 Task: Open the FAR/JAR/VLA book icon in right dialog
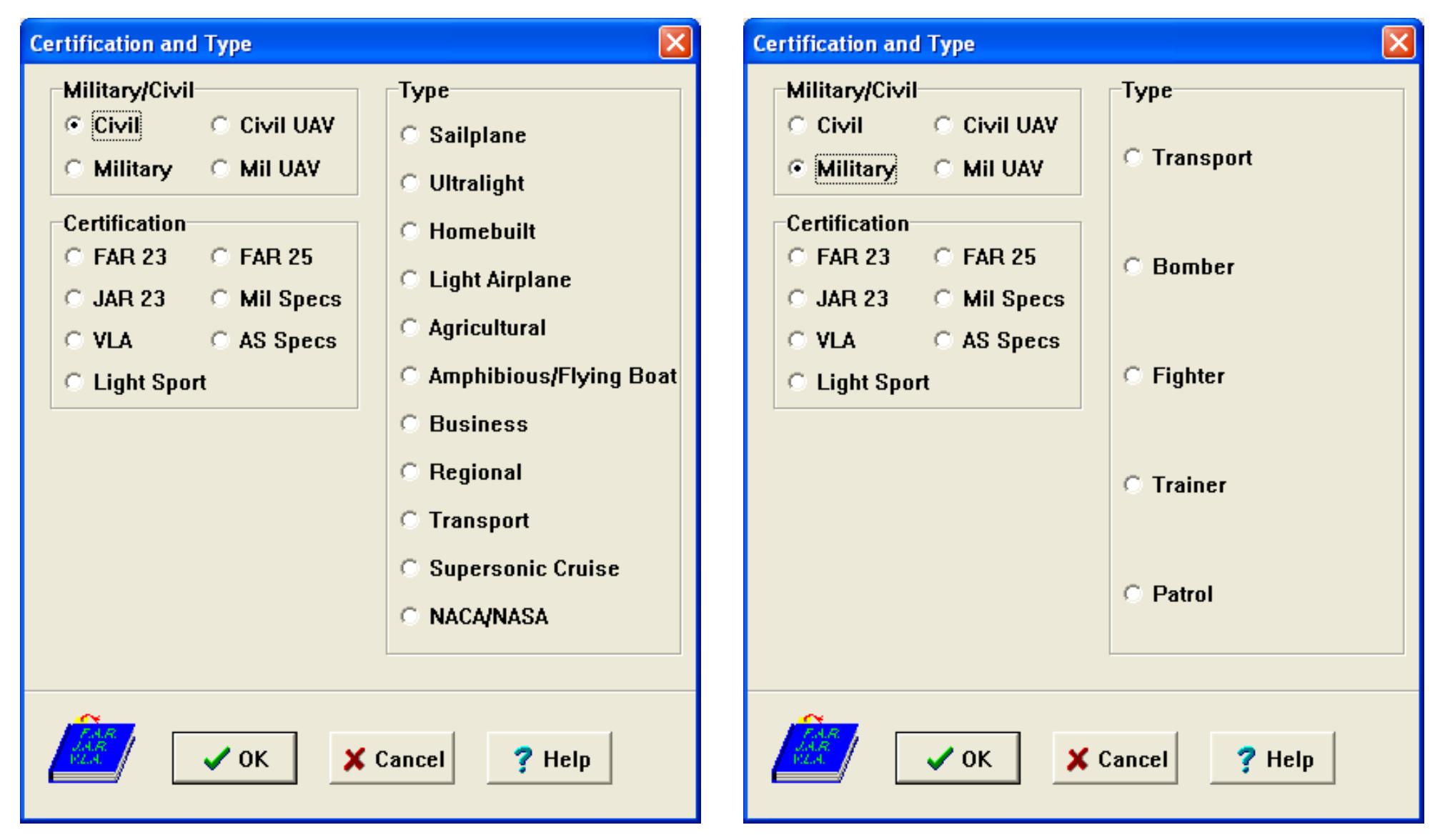pos(815,749)
